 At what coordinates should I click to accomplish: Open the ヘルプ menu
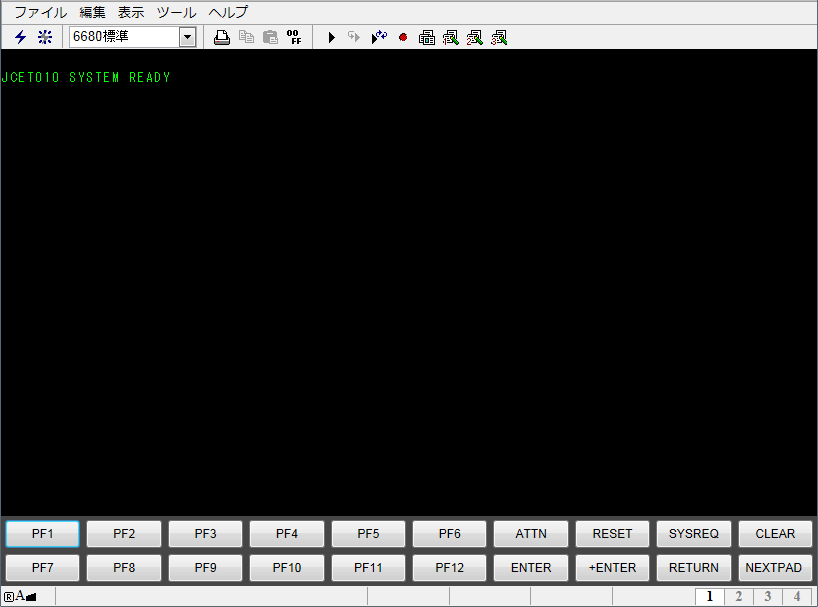[228, 12]
